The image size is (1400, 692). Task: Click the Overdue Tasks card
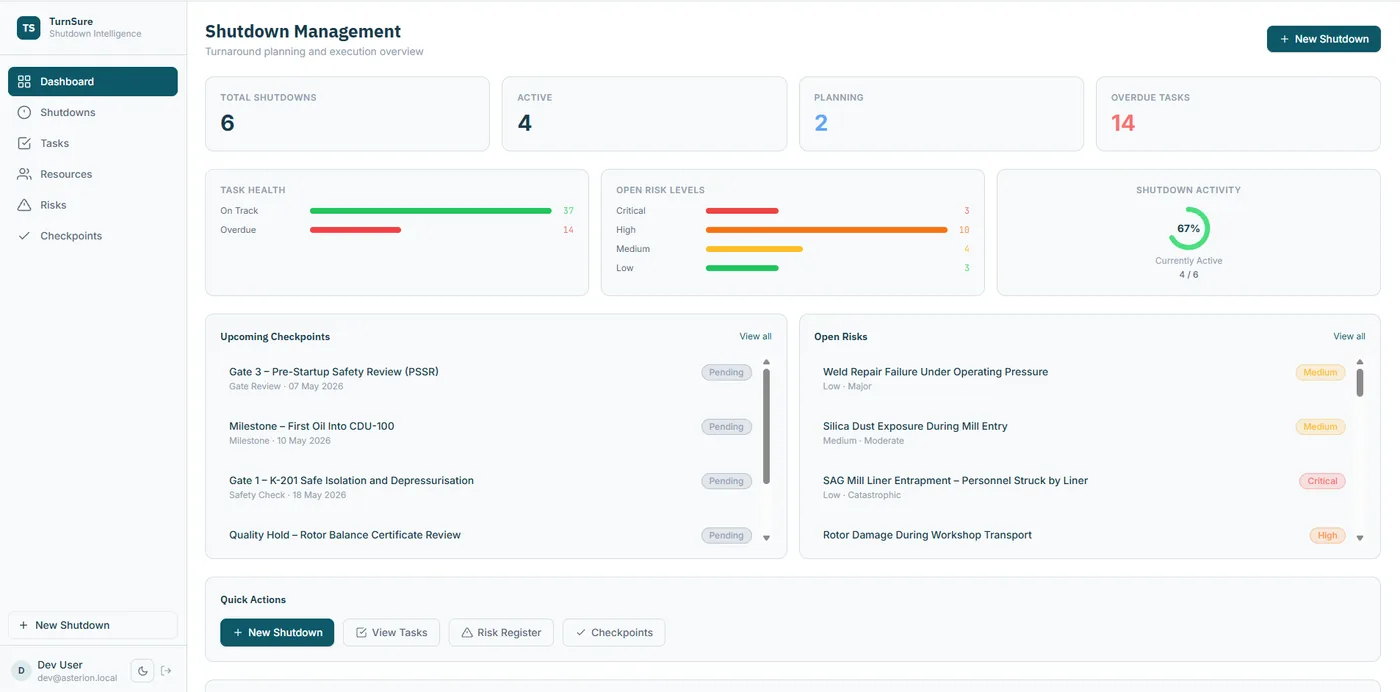coord(1238,114)
